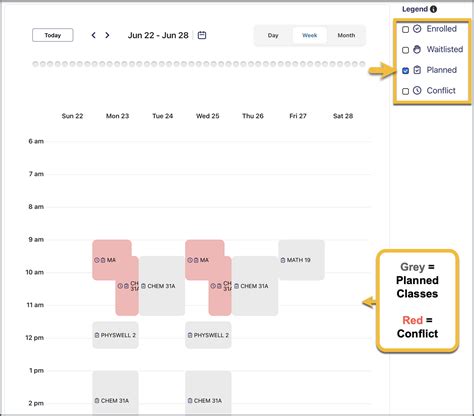Click the Thu 26 column header
The image size is (474, 416).
(253, 116)
